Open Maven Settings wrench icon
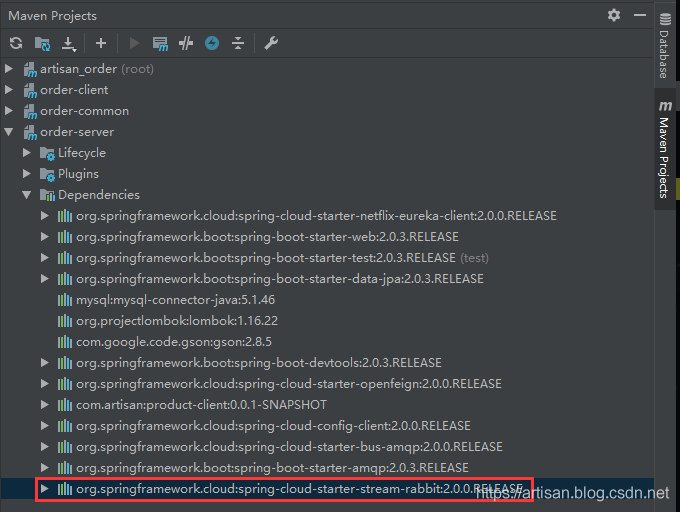 (271, 43)
